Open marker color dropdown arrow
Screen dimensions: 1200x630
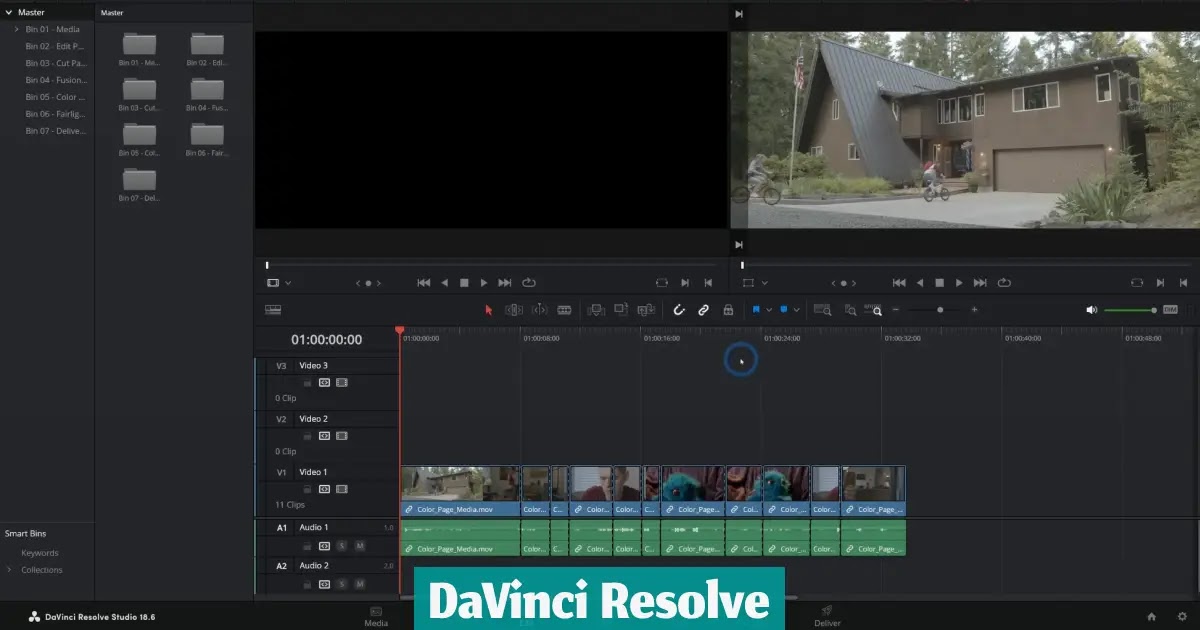coord(796,310)
